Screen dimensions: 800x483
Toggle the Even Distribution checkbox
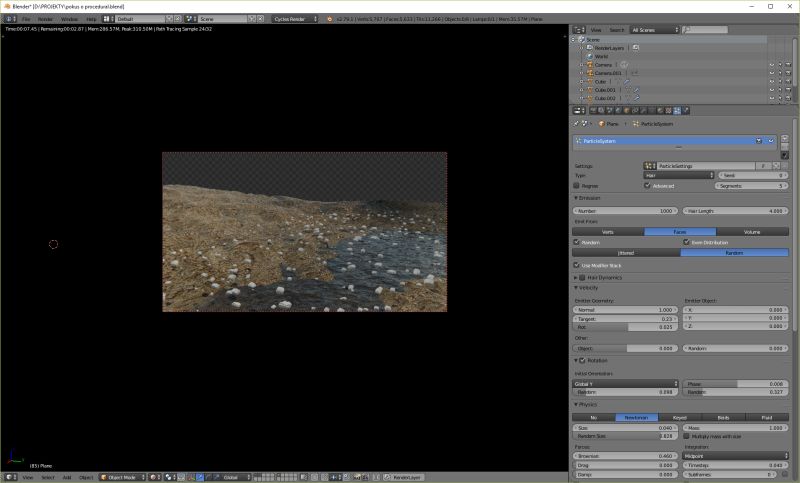686,242
